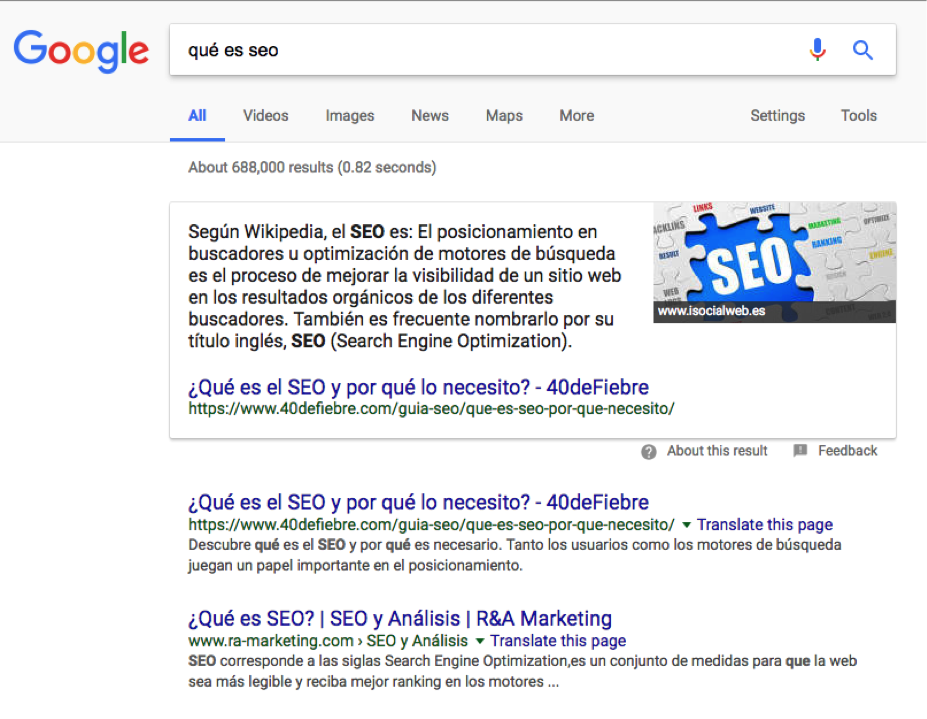Expand the green arrow next to the 40defiebre.com URL
Viewport: 927px width, 719px height.
[686, 525]
